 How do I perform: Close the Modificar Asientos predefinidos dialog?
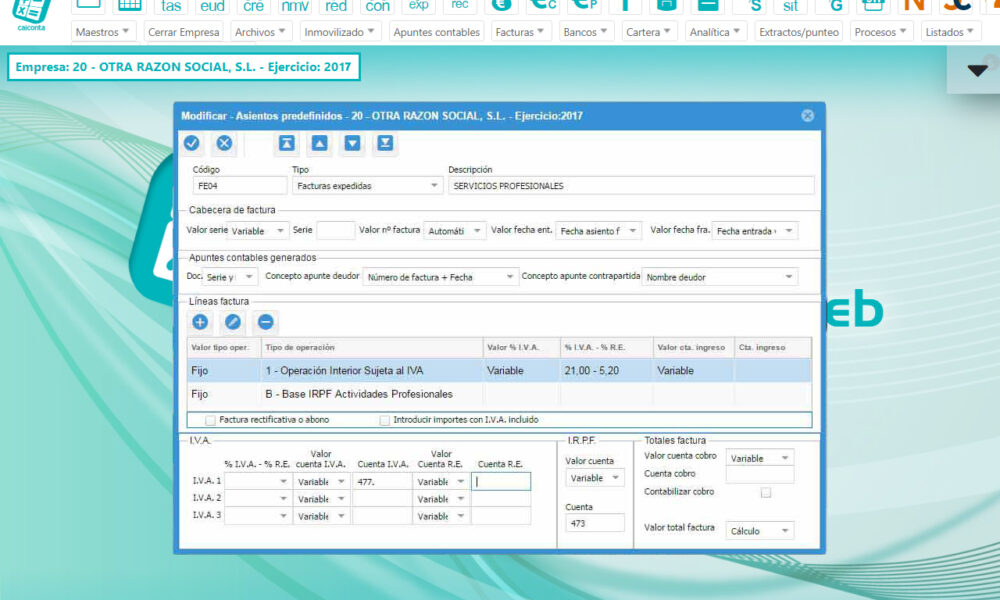(807, 115)
